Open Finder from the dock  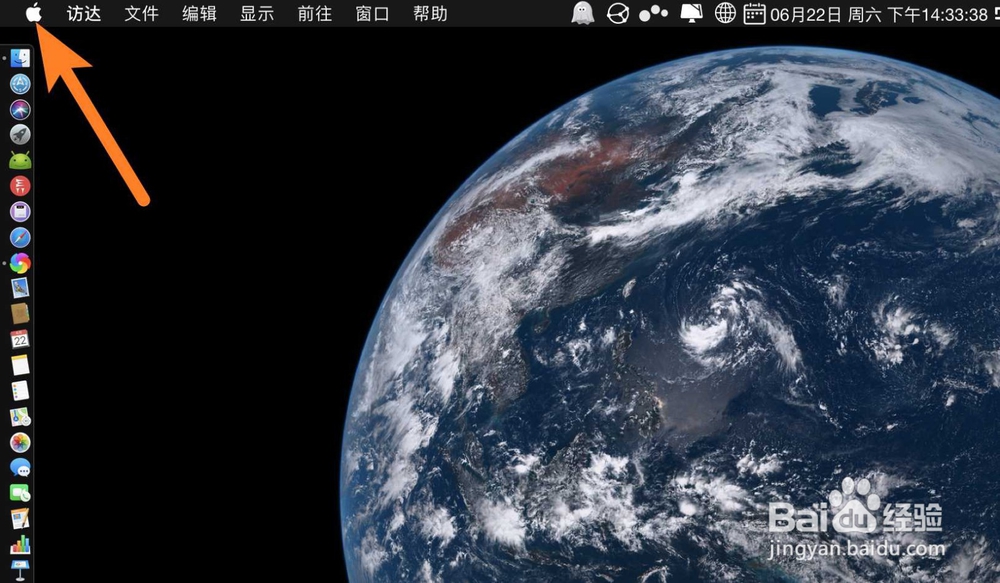coord(20,58)
